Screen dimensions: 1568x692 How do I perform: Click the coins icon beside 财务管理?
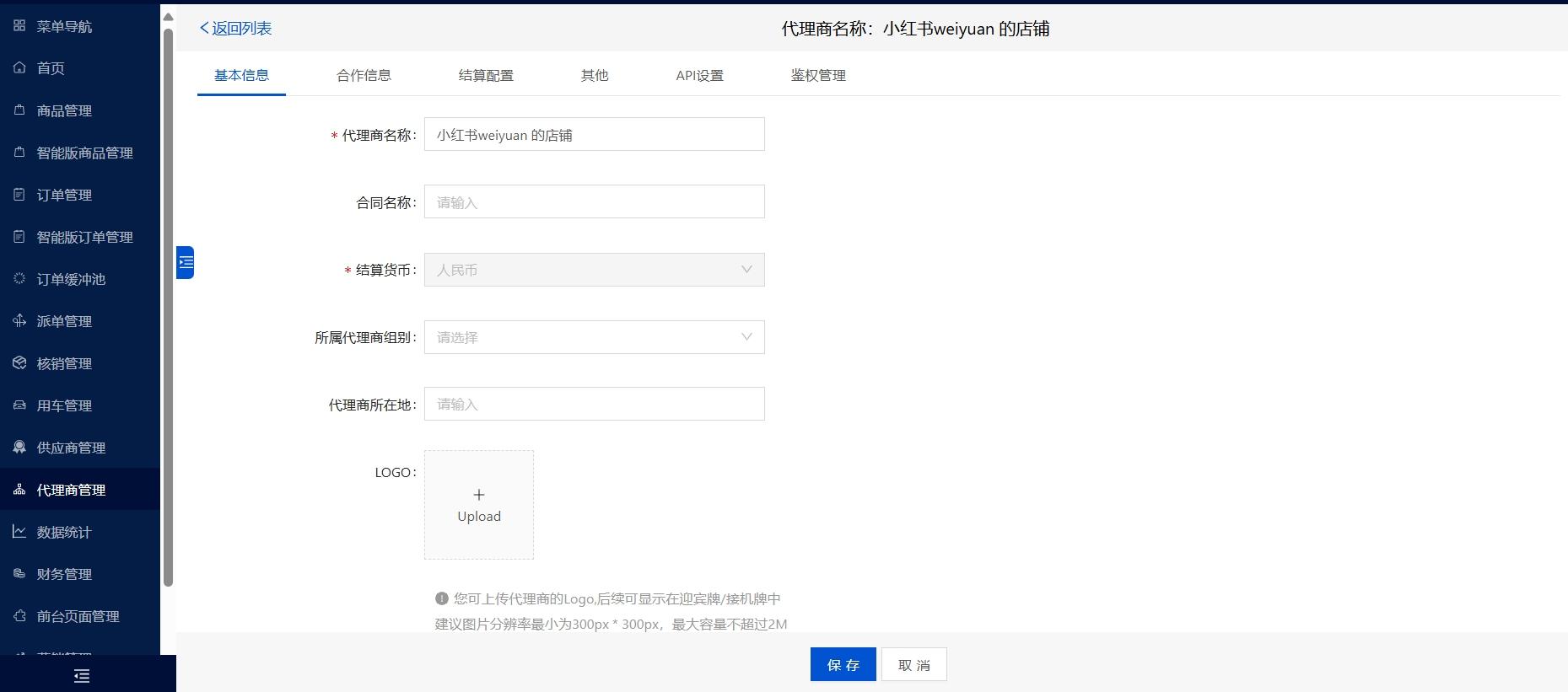19,573
